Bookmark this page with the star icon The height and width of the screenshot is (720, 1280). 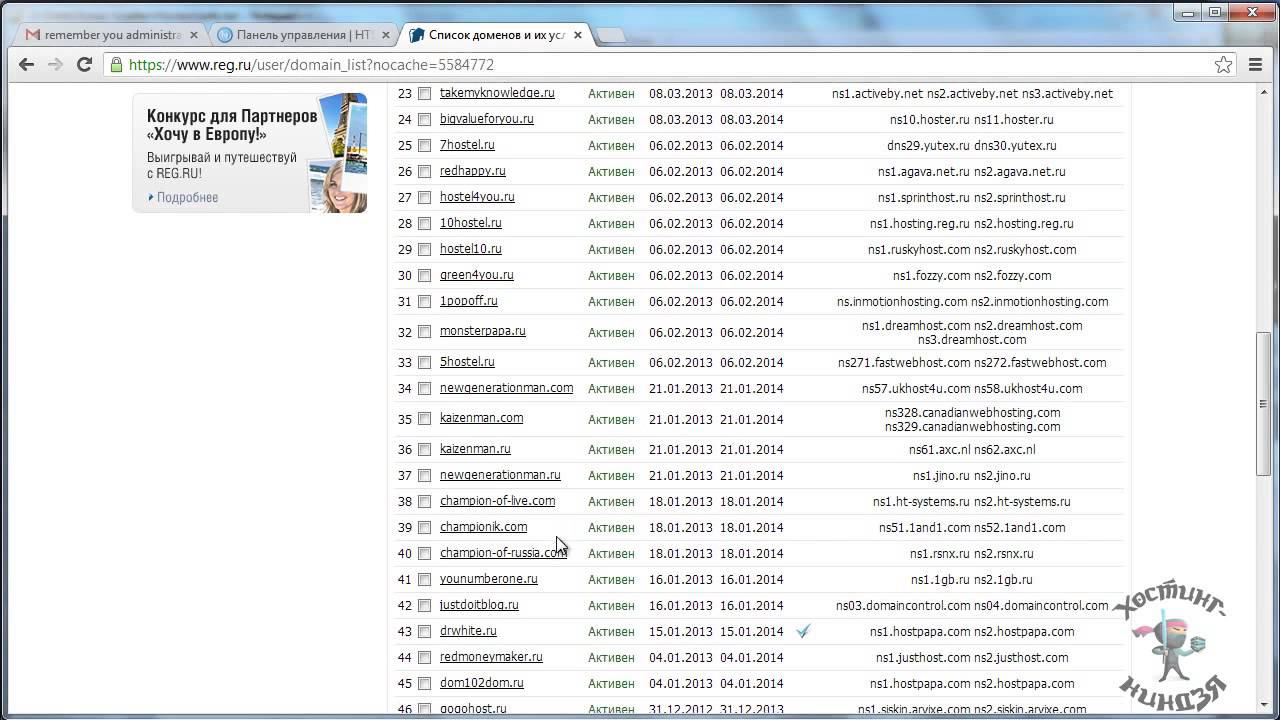click(1223, 64)
